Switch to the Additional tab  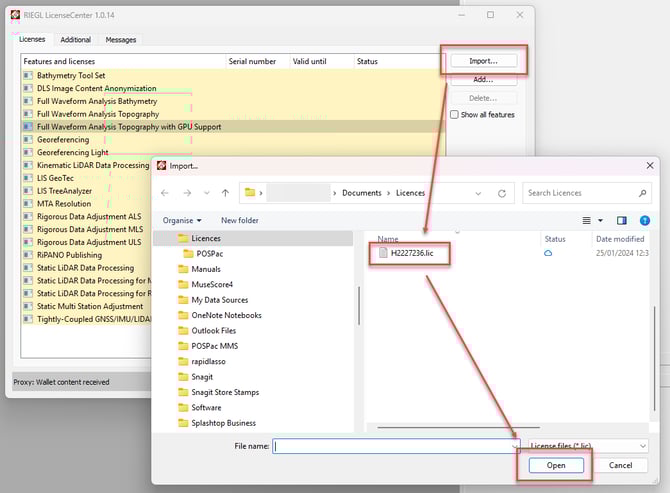[75, 40]
